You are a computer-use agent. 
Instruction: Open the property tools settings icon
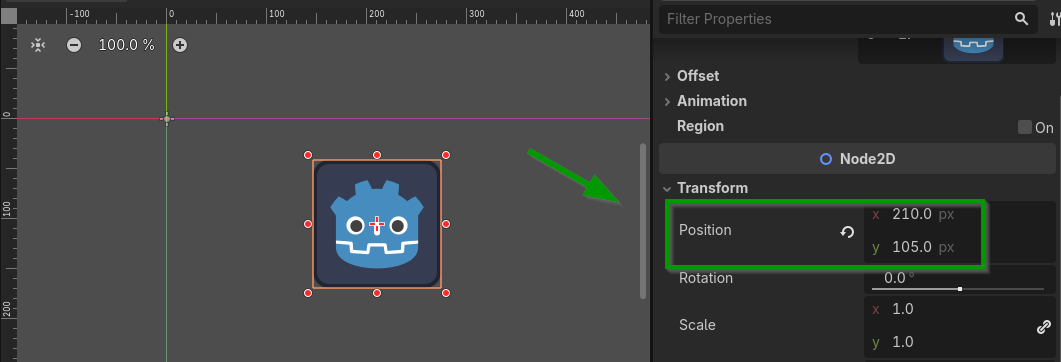(x=1055, y=19)
